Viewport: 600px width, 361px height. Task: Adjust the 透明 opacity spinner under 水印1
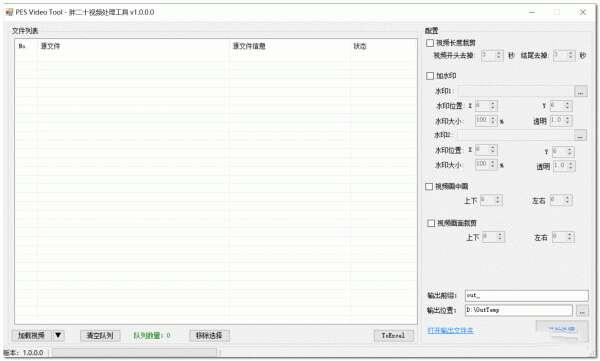561,121
